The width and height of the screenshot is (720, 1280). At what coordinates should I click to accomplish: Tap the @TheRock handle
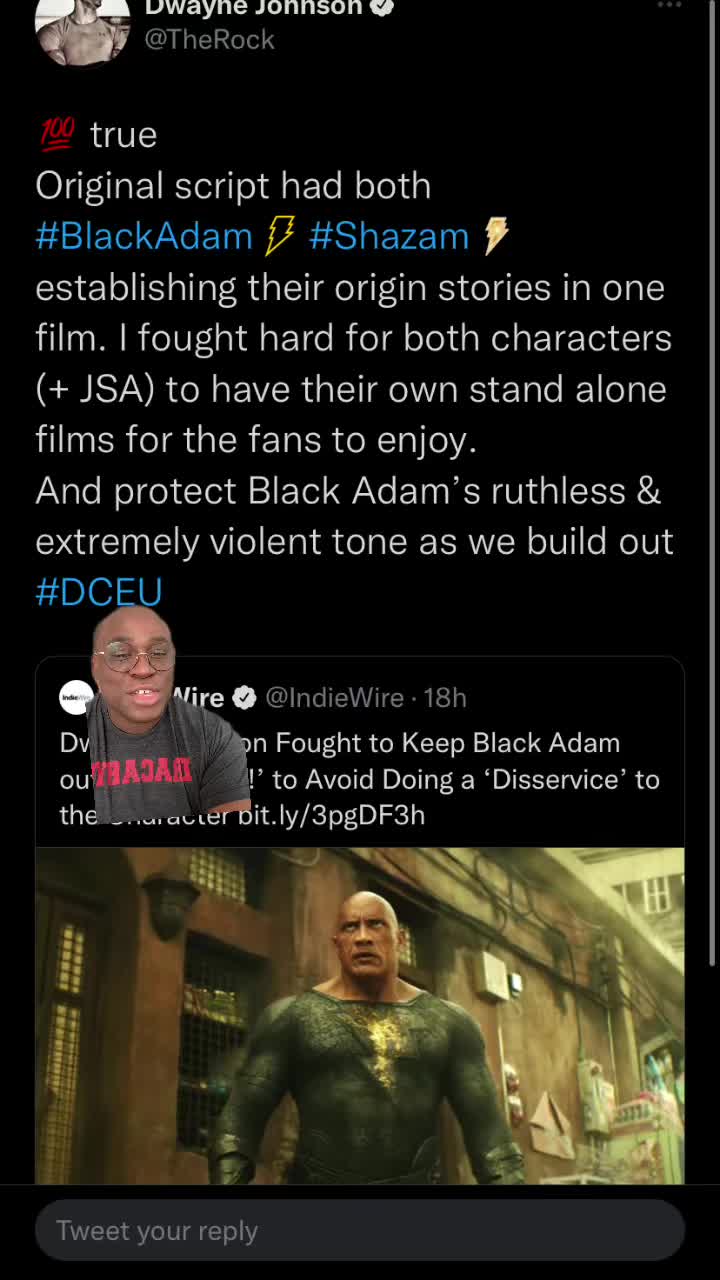[x=210, y=39]
